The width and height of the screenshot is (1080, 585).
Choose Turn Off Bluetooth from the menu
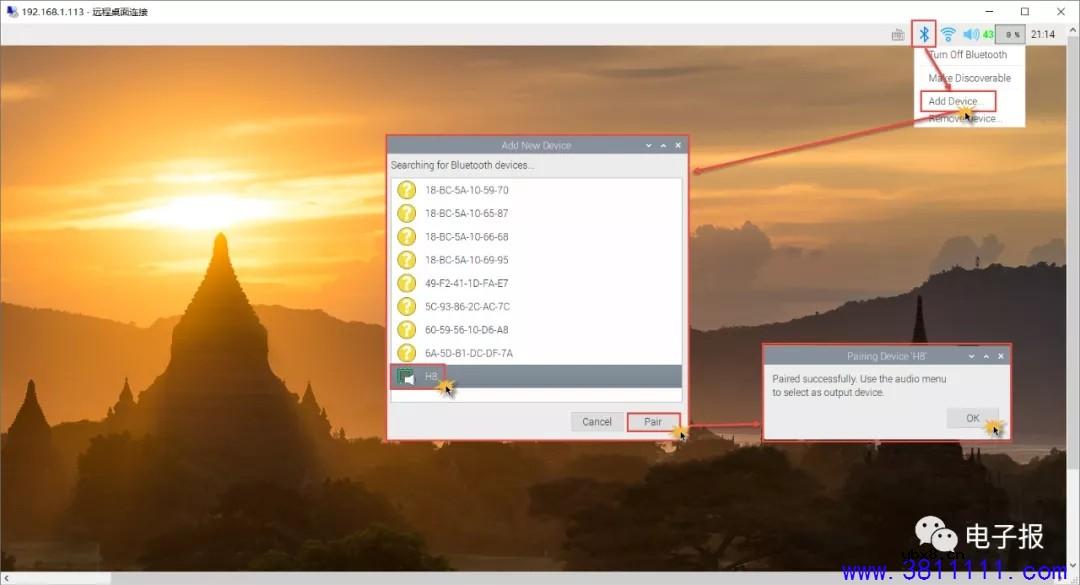[968, 55]
